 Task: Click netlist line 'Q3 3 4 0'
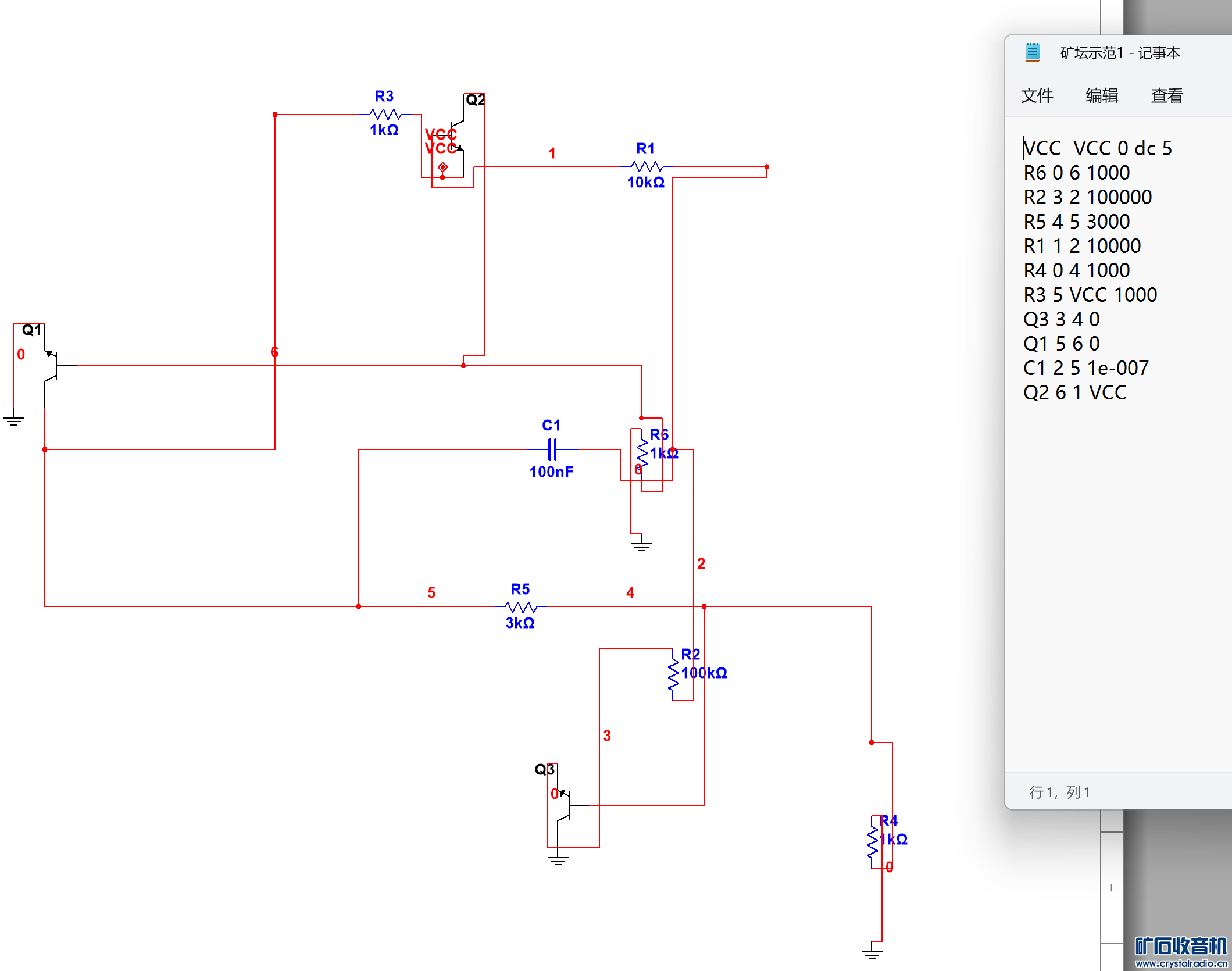click(1062, 319)
